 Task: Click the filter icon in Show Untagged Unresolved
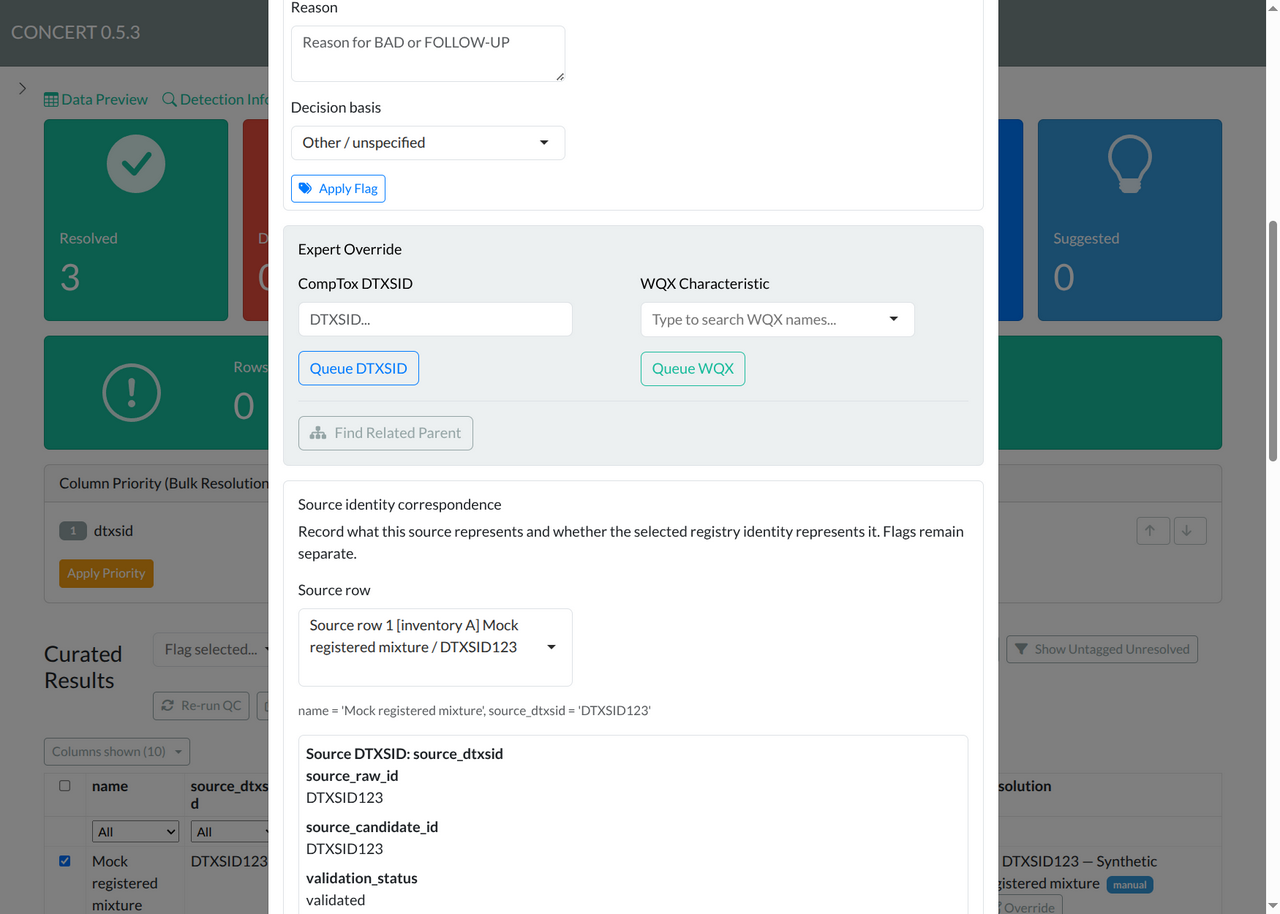click(1021, 649)
